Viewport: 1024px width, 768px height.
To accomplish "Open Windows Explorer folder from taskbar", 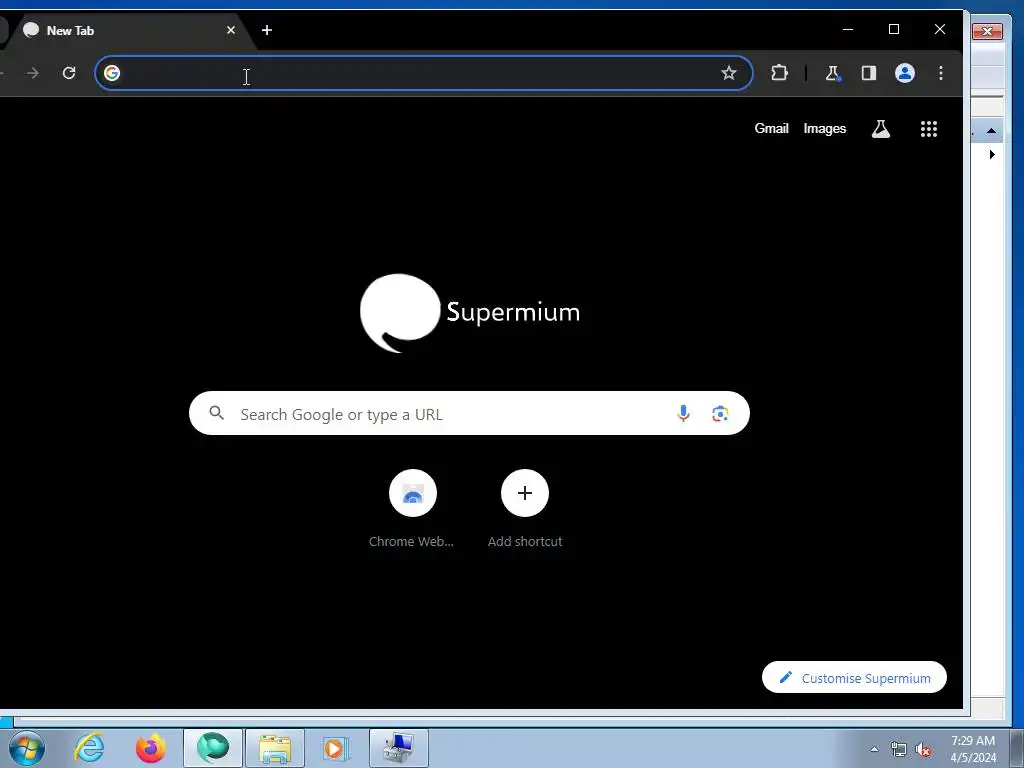I will [x=275, y=748].
